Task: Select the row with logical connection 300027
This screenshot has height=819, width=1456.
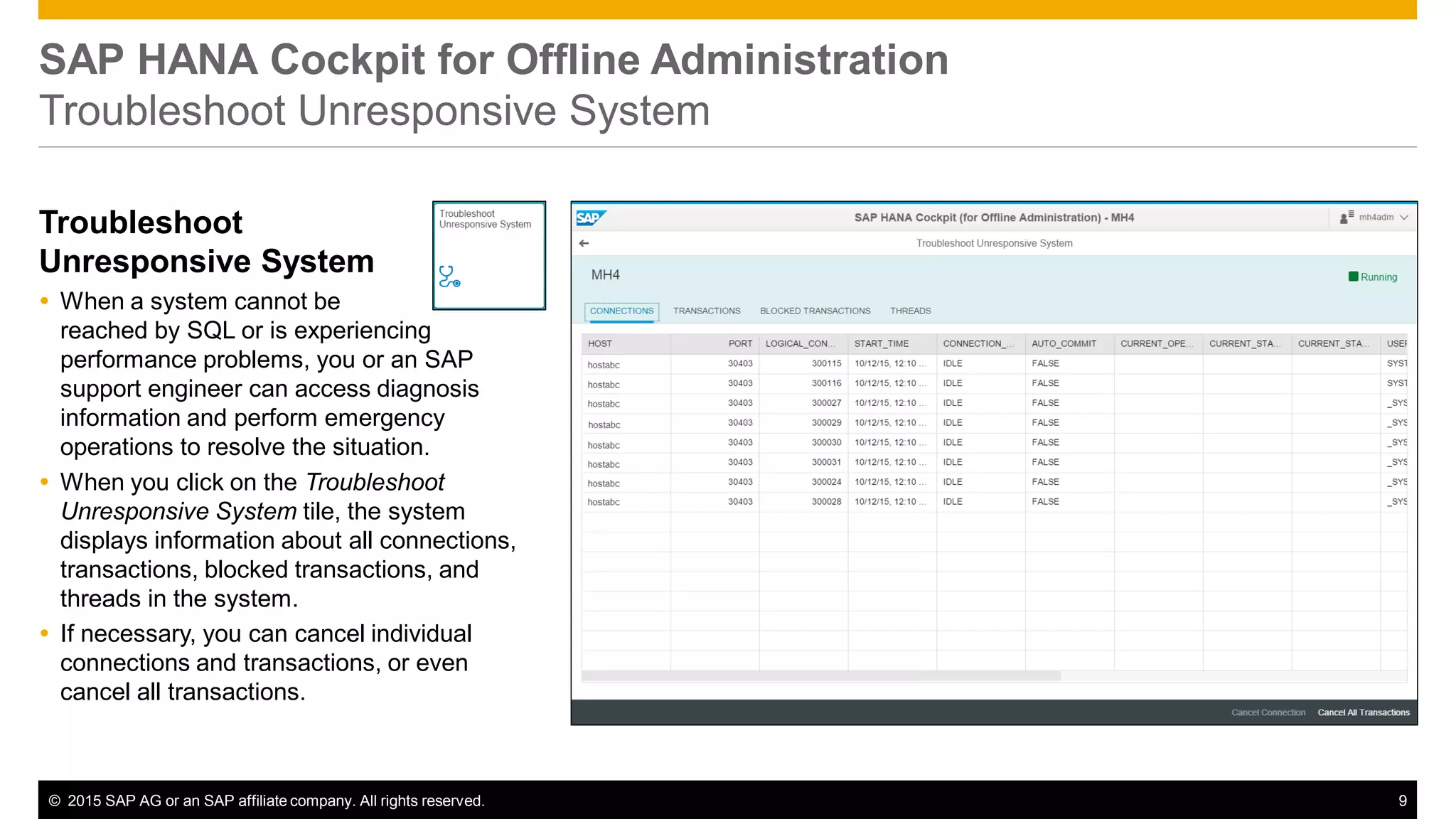Action: coord(994,403)
